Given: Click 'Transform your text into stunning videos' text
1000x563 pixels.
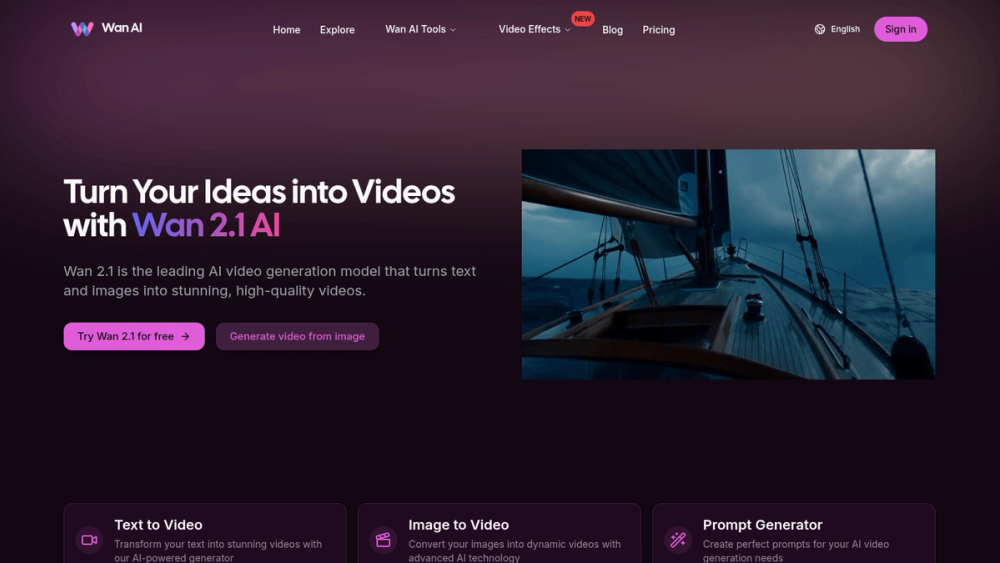Looking at the screenshot, I should pyautogui.click(x=218, y=550).
